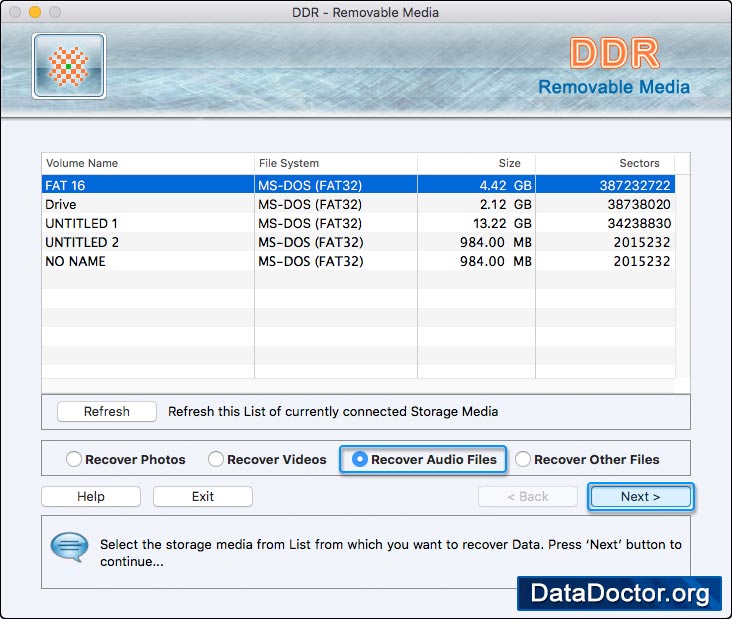Image resolution: width=732 pixels, height=619 pixels.
Task: Click the file system cell for Drive
Action: coord(336,204)
